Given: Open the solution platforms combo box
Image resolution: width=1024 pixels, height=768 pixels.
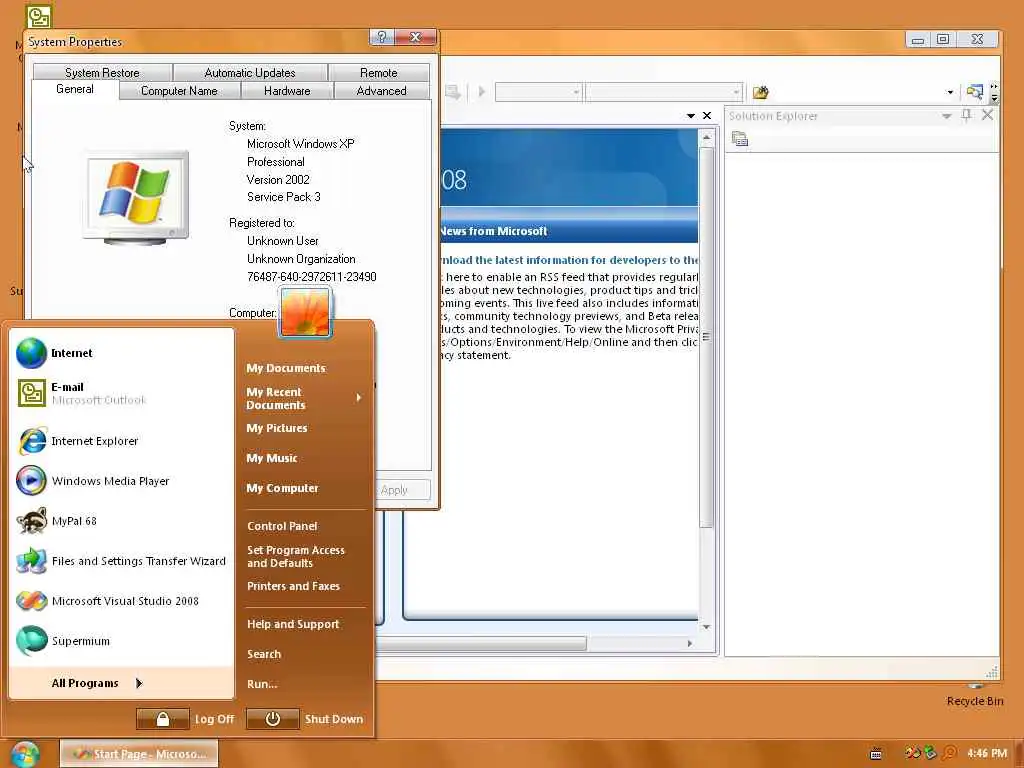Looking at the screenshot, I should tap(664, 92).
